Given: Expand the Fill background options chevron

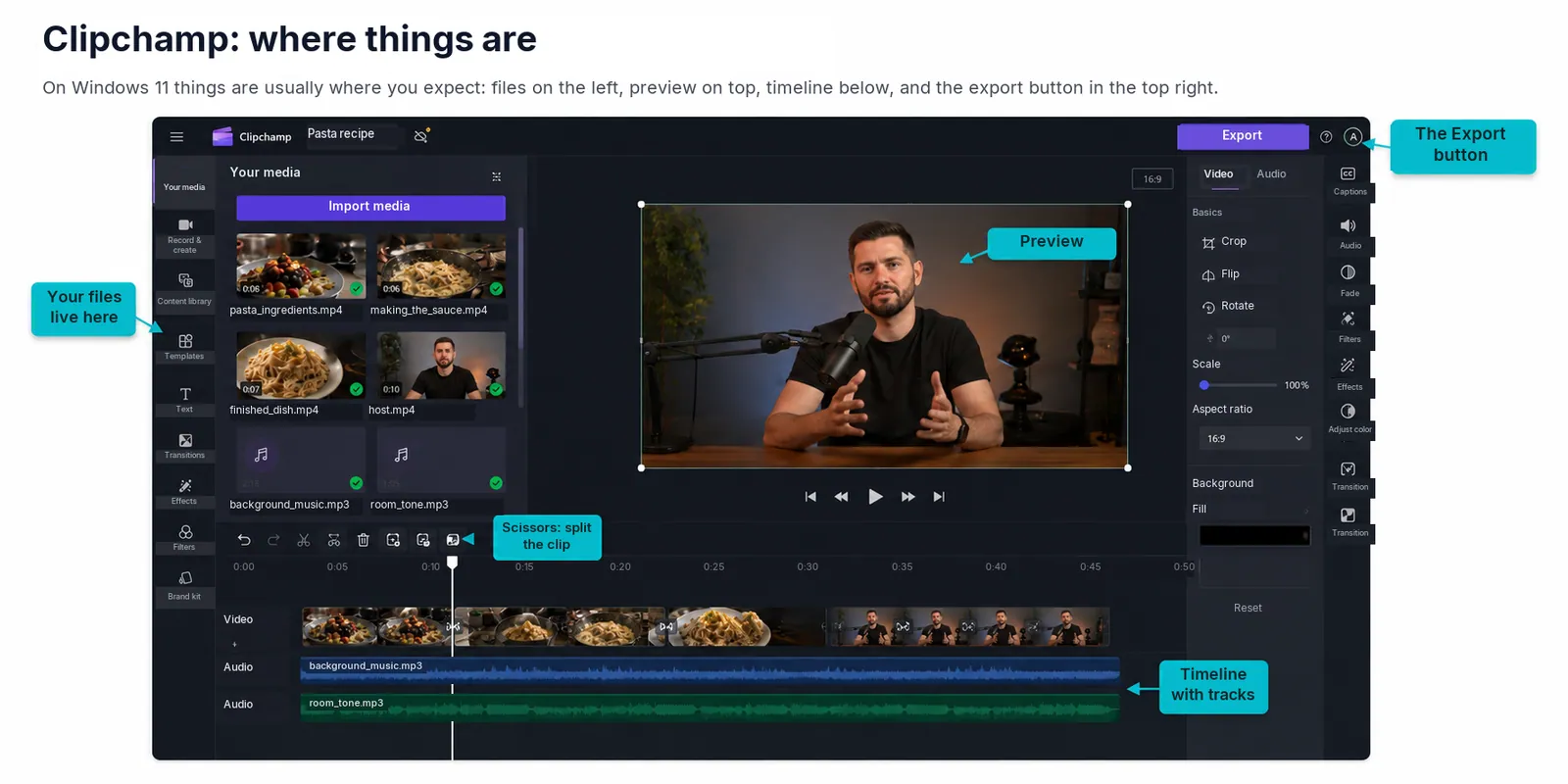Looking at the screenshot, I should pos(1306,511).
